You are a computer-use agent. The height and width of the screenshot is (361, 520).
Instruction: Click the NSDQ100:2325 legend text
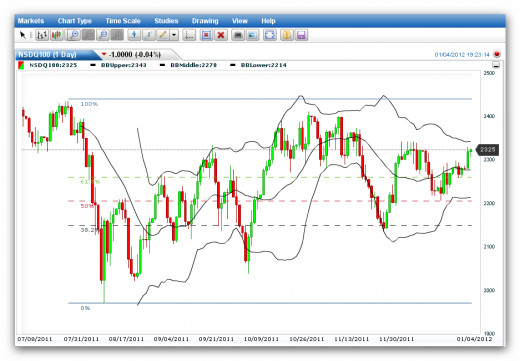[53, 65]
